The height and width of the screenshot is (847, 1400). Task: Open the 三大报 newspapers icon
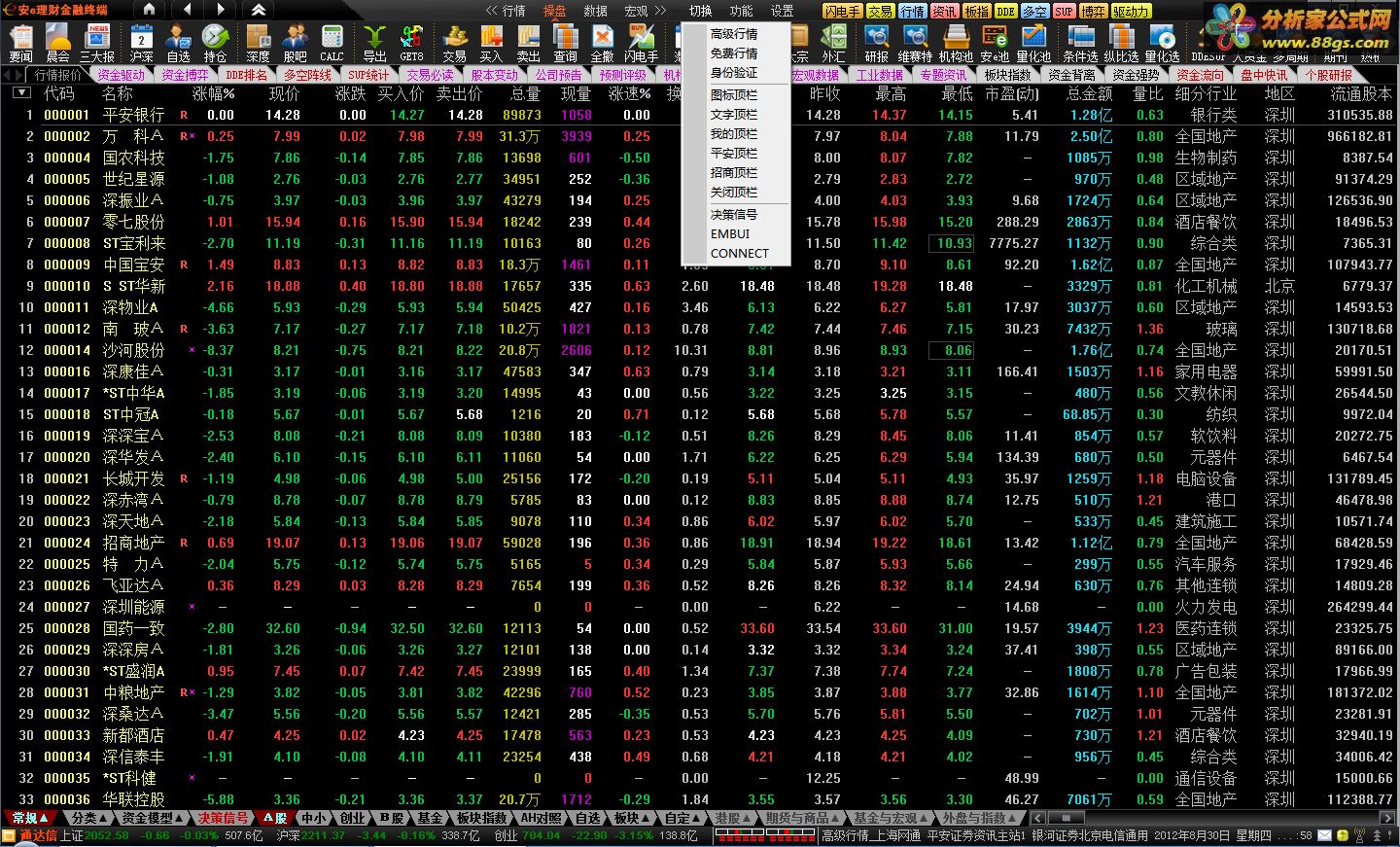[98, 44]
